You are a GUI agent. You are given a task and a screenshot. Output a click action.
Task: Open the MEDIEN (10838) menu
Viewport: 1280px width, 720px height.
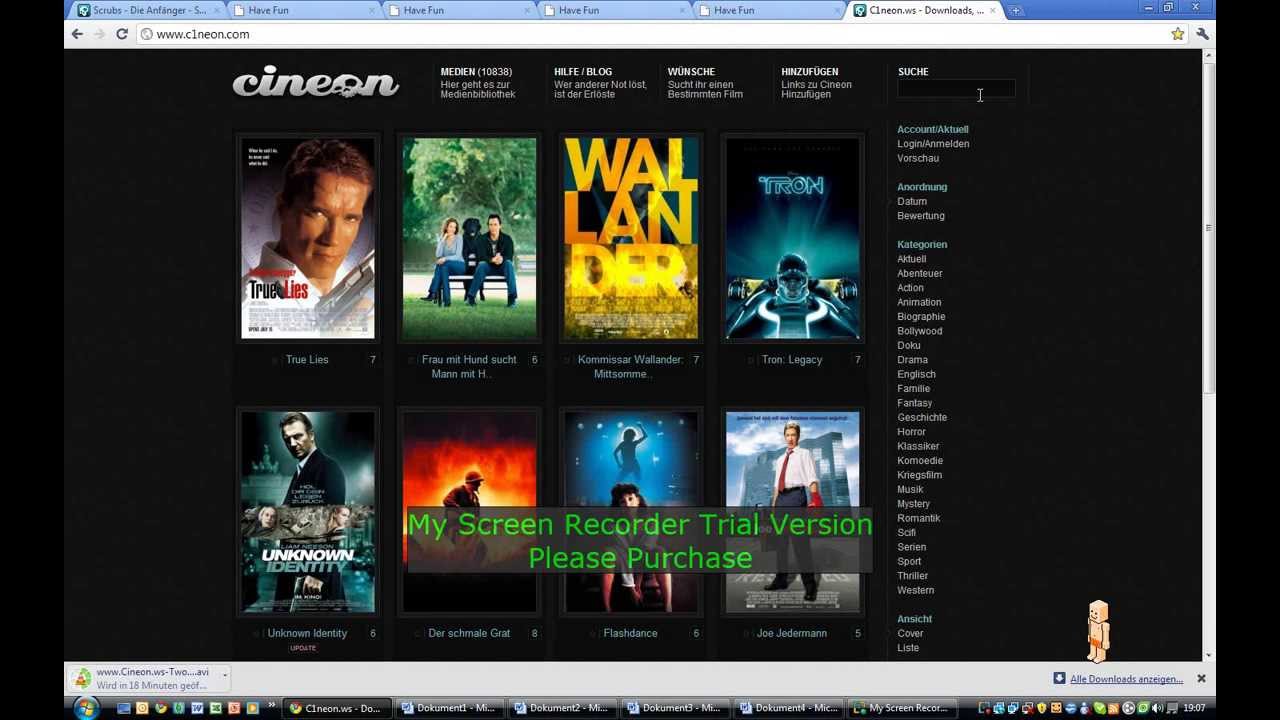point(476,72)
